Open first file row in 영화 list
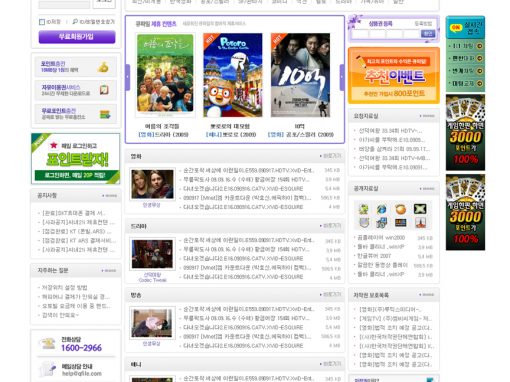 click(248, 170)
